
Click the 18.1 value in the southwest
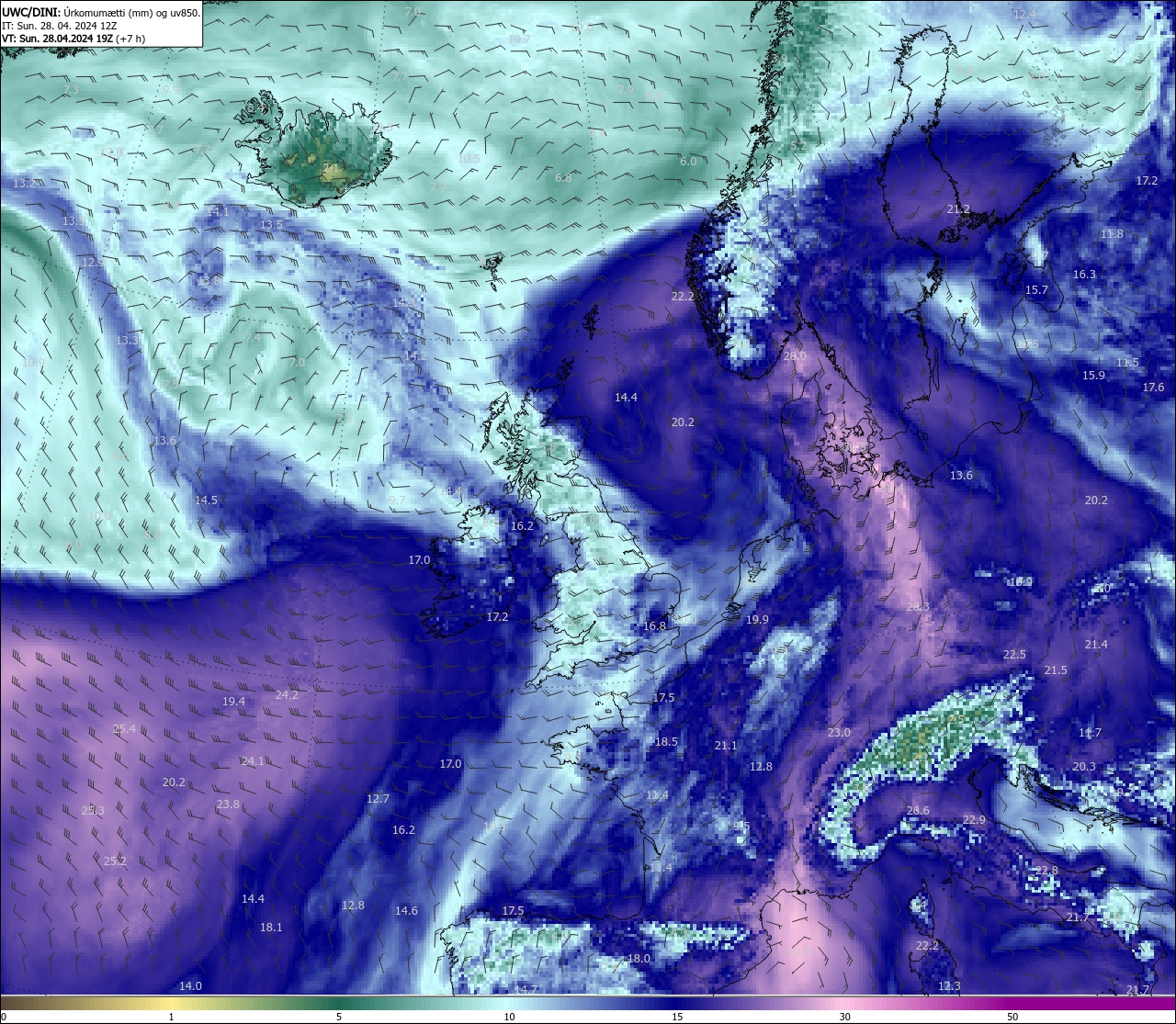[271, 928]
